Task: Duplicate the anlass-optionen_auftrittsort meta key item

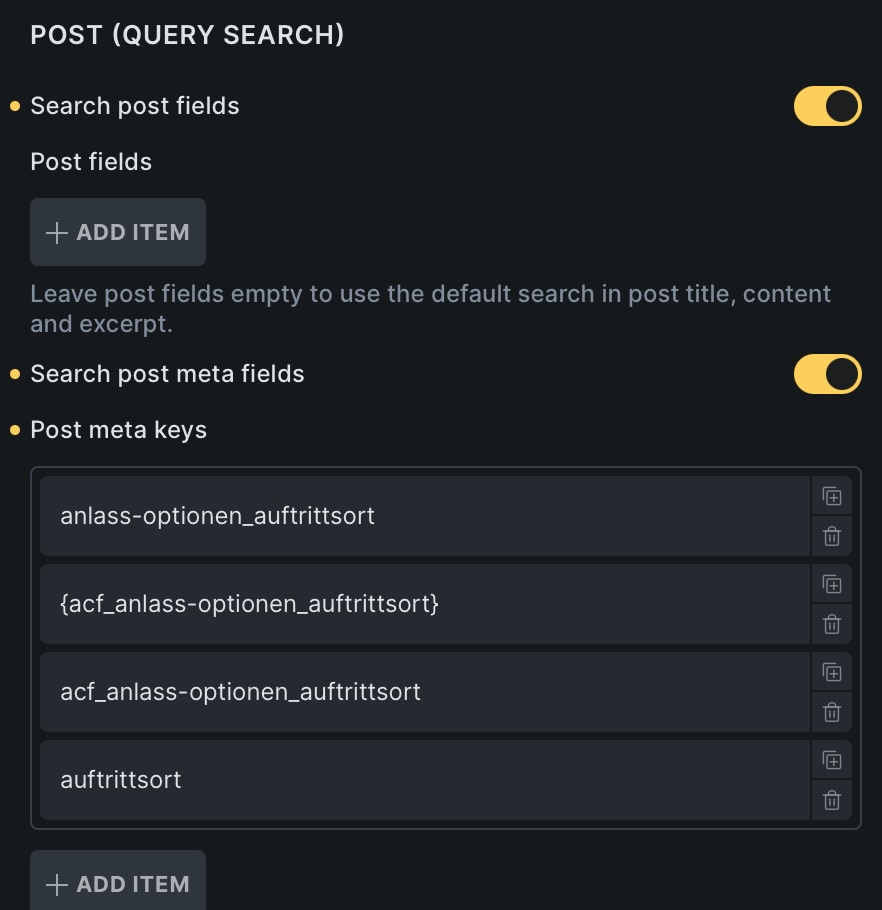Action: click(831, 496)
